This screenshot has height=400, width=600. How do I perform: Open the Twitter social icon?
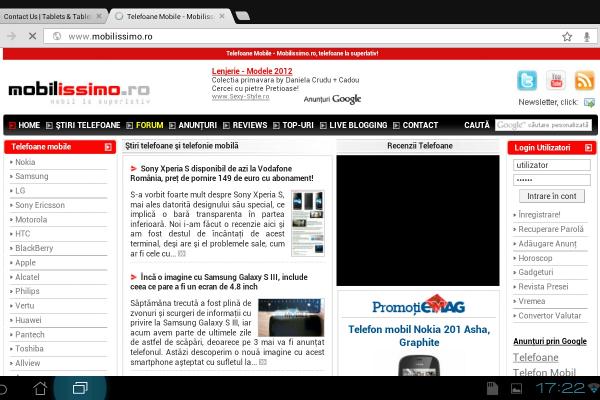527,80
